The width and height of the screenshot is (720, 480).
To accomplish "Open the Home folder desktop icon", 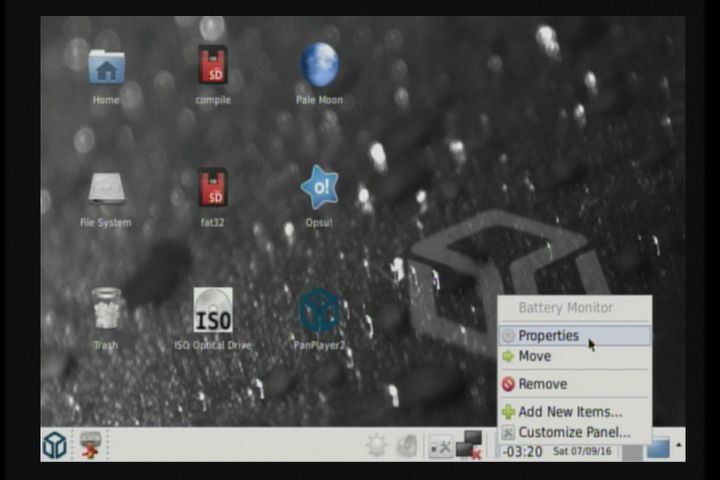I will 106,68.
